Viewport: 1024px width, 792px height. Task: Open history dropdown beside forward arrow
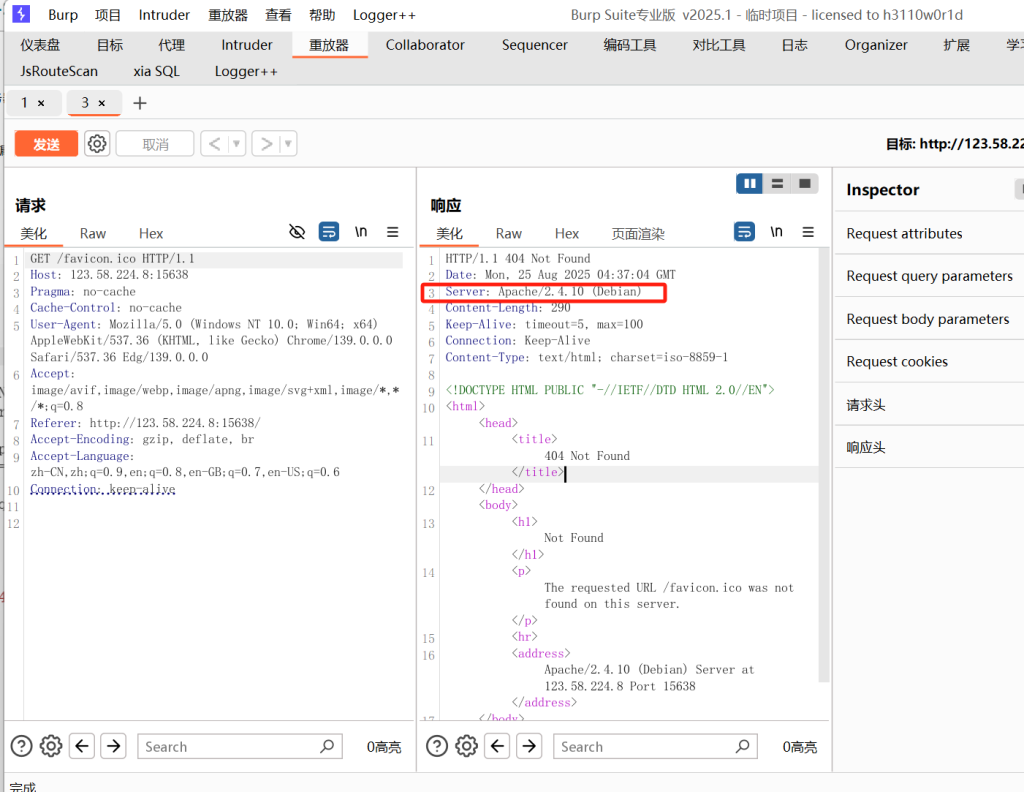click(x=288, y=144)
